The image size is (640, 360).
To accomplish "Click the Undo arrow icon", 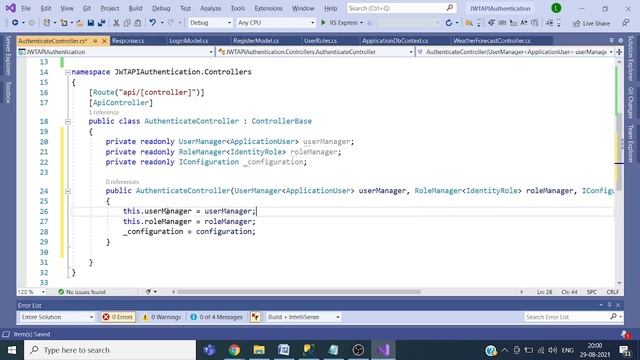I will point(152,23).
